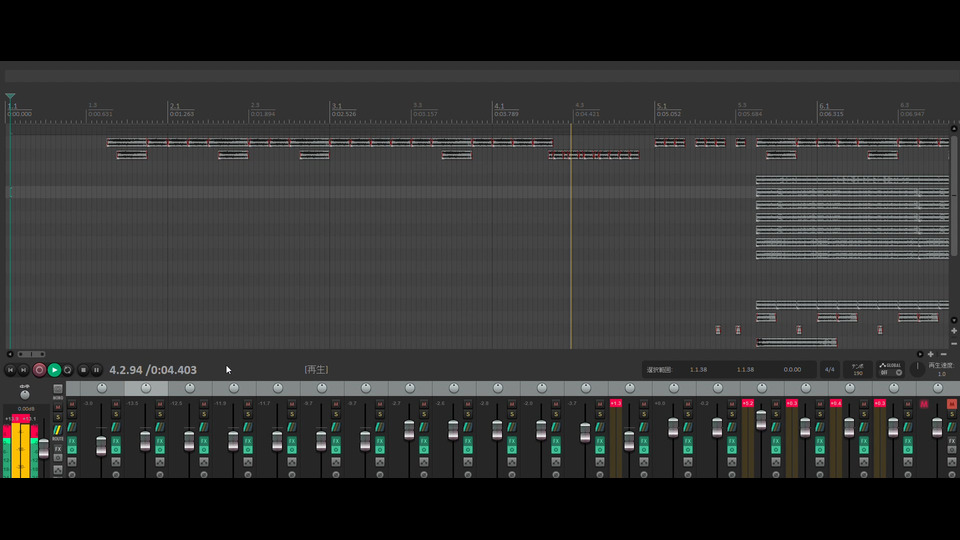Open the master track ROUTE icon
The width and height of the screenshot is (960, 540).
coord(58,430)
